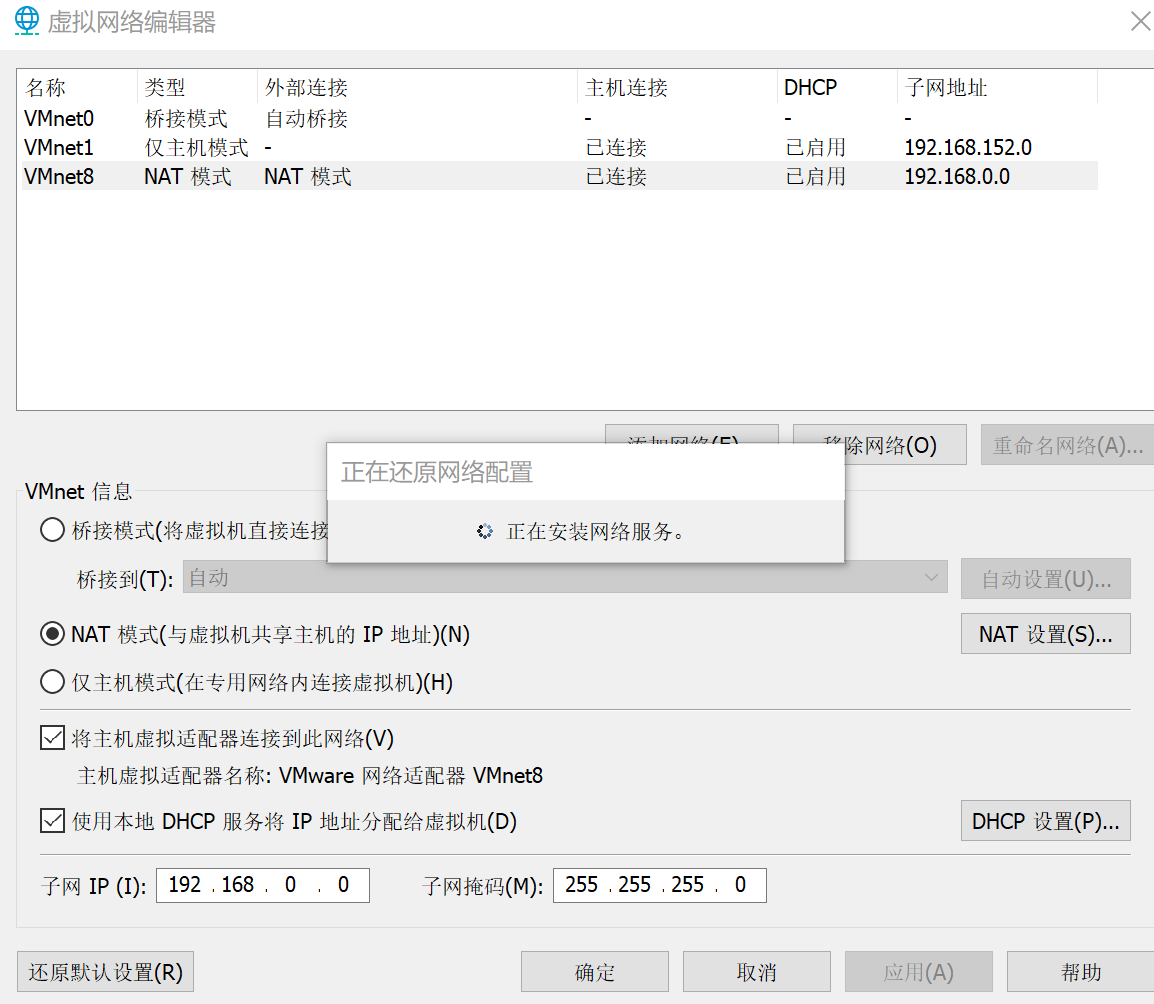Click the loading spinner in the restore dialog
This screenshot has width=1154, height=1004.
(484, 531)
